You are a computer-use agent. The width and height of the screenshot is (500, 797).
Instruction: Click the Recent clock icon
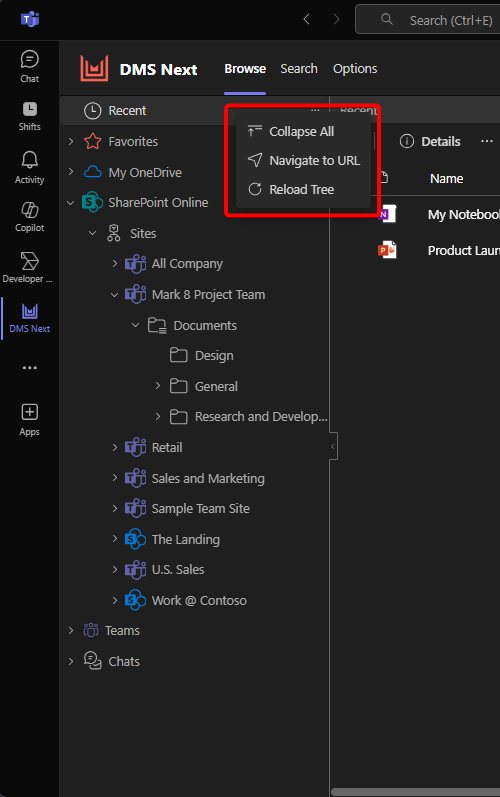pyautogui.click(x=92, y=111)
